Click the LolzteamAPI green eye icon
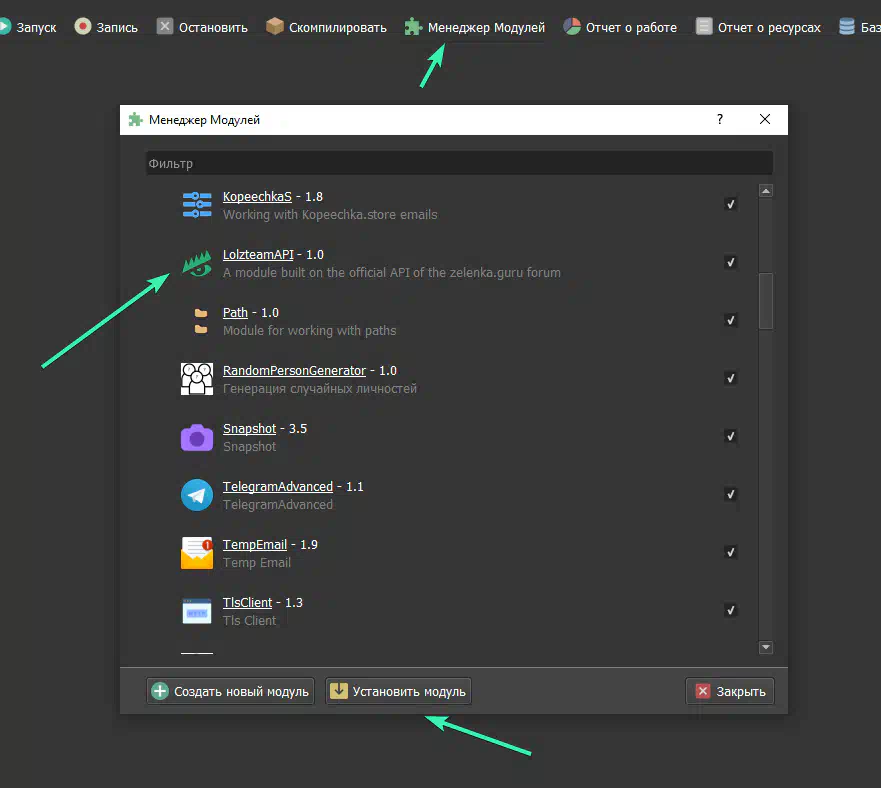This screenshot has height=788, width=881. 197,263
